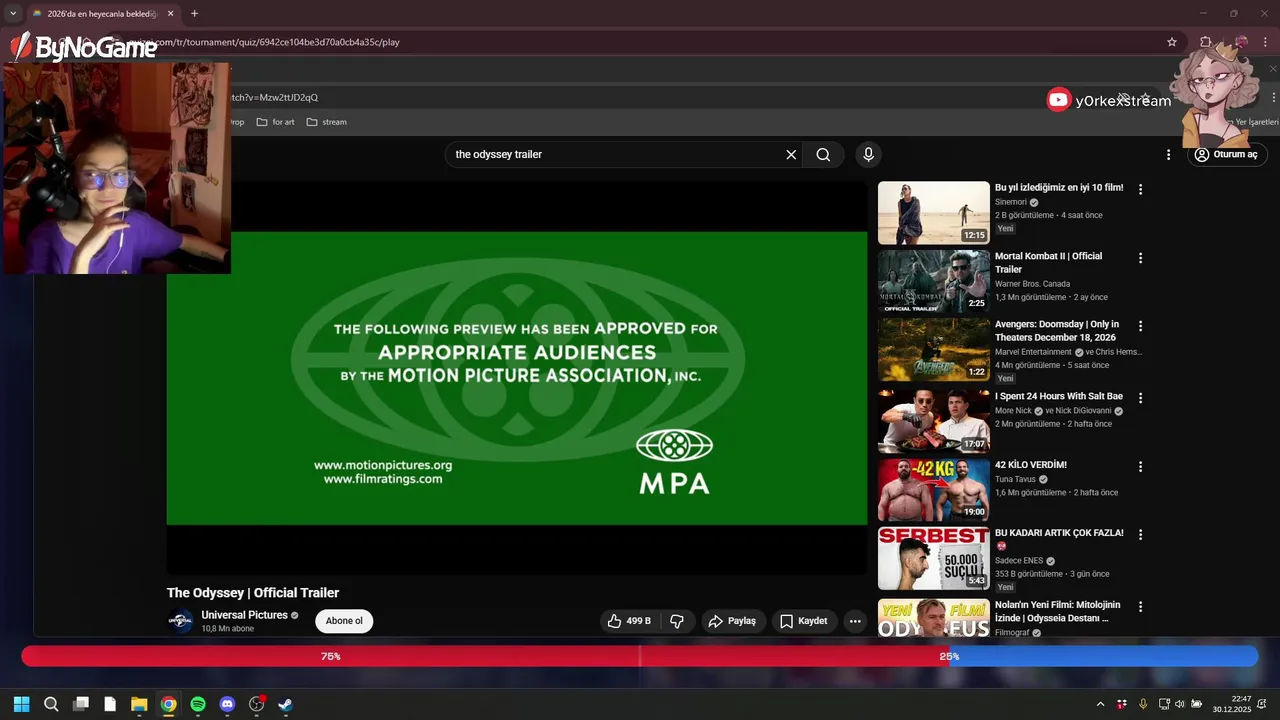Save the video with Kaydet
Viewport: 1280px width, 720px height.
pos(804,621)
